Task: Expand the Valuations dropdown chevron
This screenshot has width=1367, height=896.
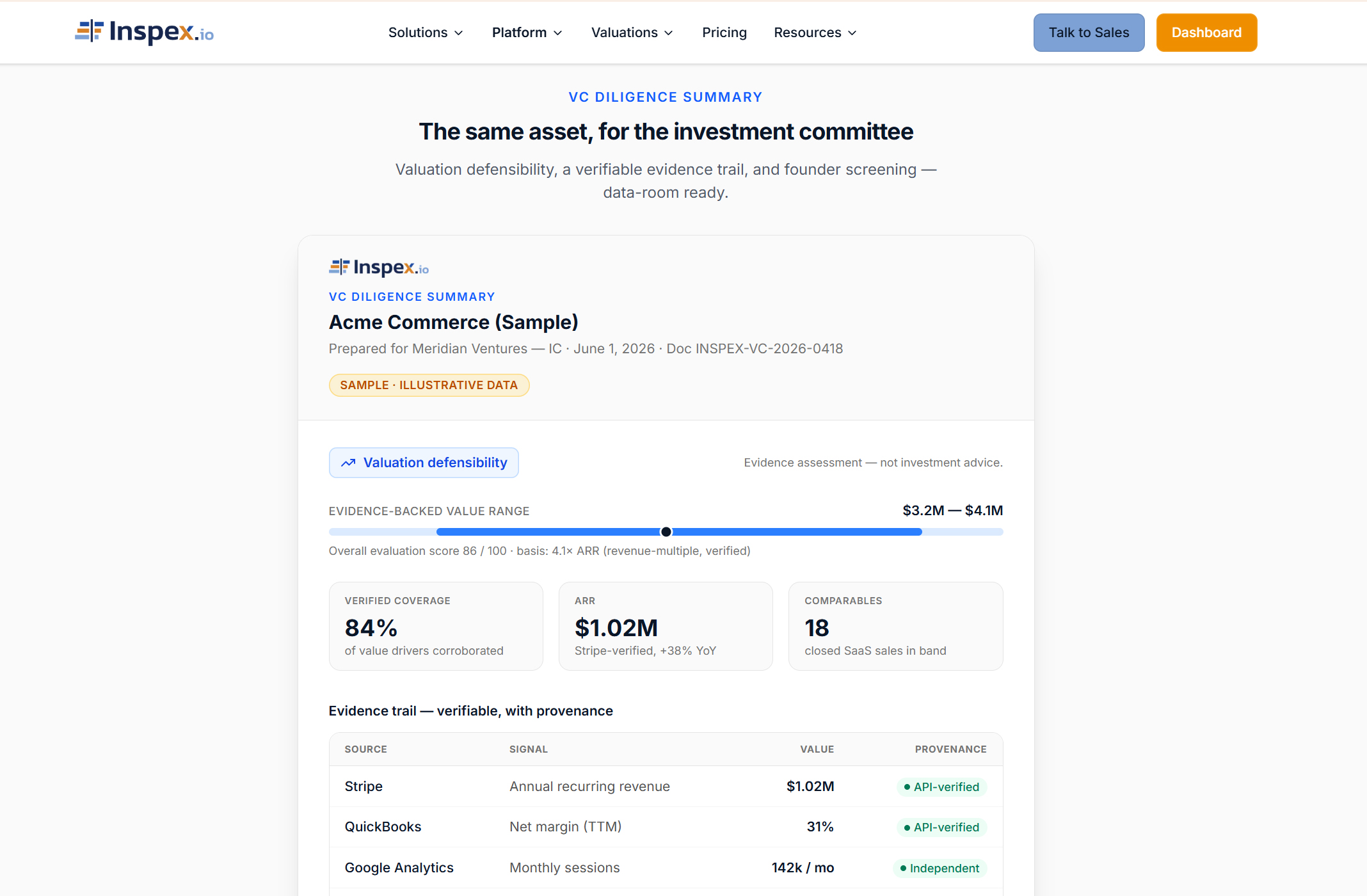Action: [x=669, y=33]
